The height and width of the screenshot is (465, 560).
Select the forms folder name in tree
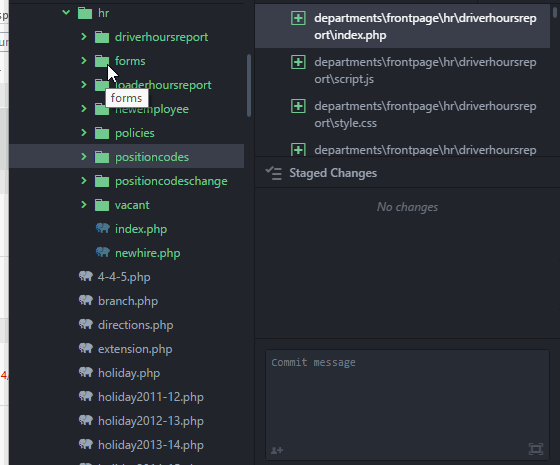pyautogui.click(x=130, y=61)
